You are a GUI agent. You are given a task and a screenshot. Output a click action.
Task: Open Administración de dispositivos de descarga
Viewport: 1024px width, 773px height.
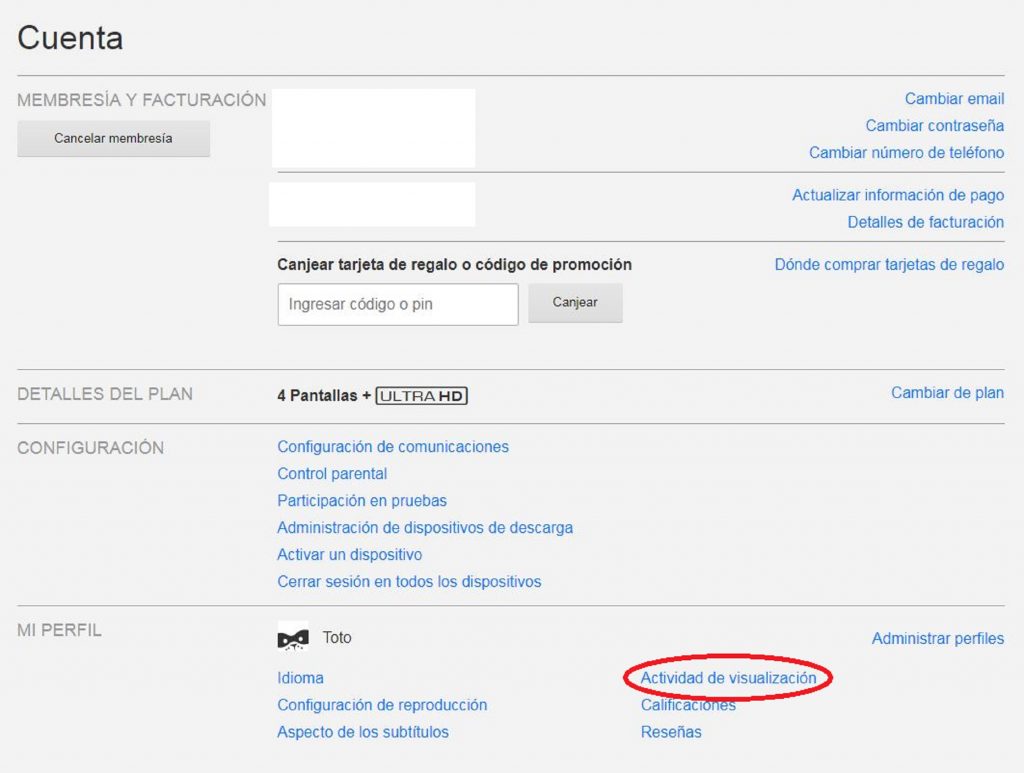click(x=425, y=528)
